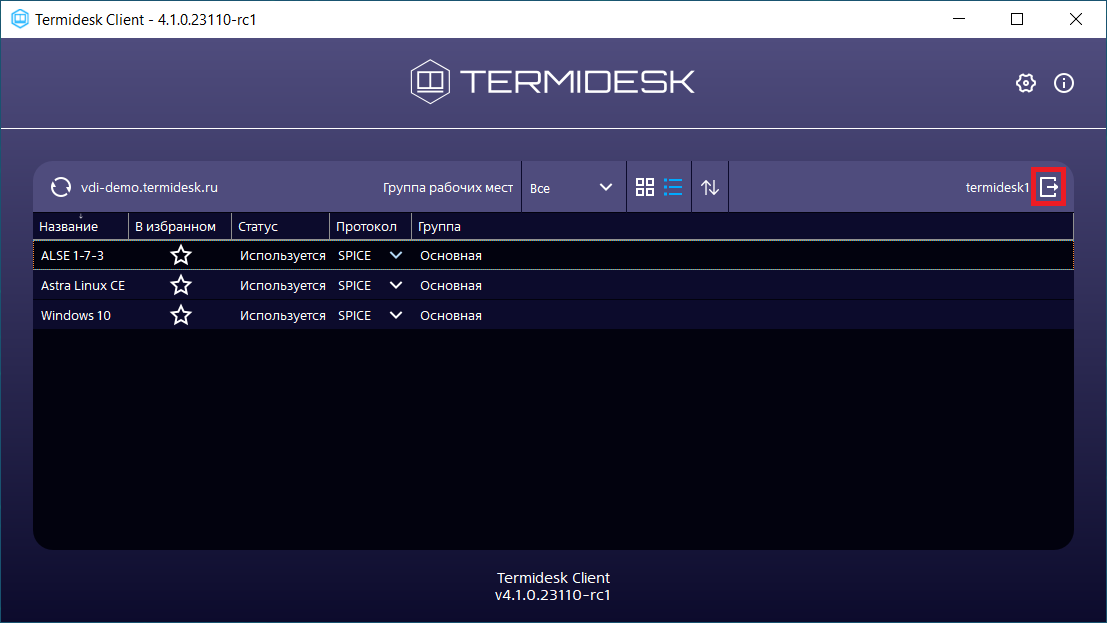Image resolution: width=1107 pixels, height=623 pixels.
Task: Click the sort order arrows icon
Action: (x=710, y=187)
